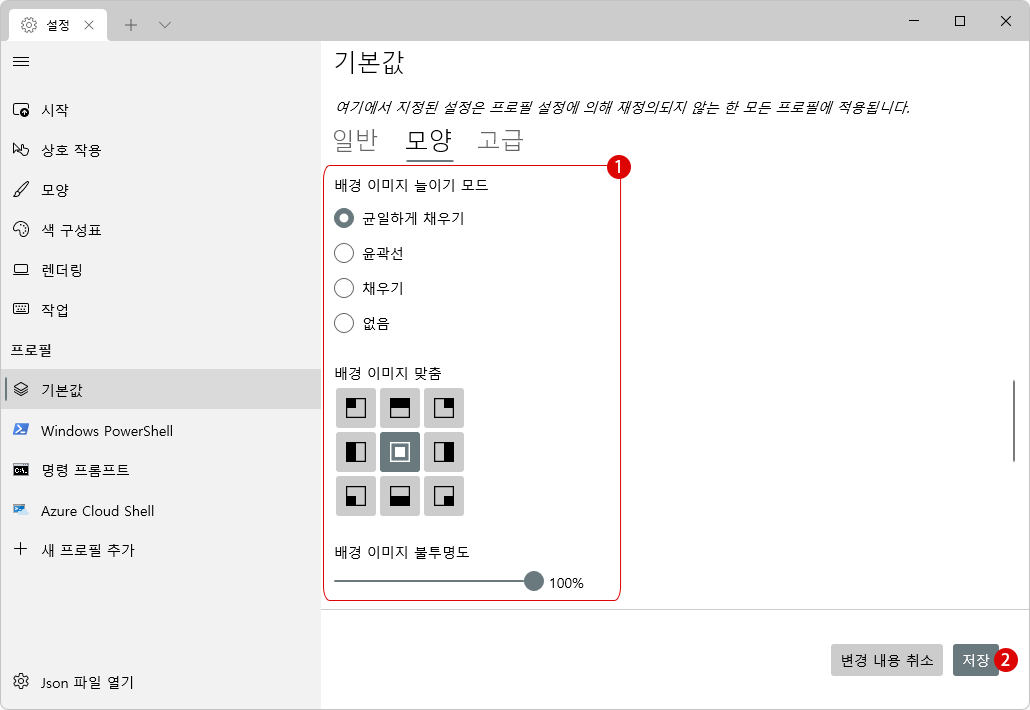Click the 저장 button
1030x710 pixels.
[x=975, y=660]
